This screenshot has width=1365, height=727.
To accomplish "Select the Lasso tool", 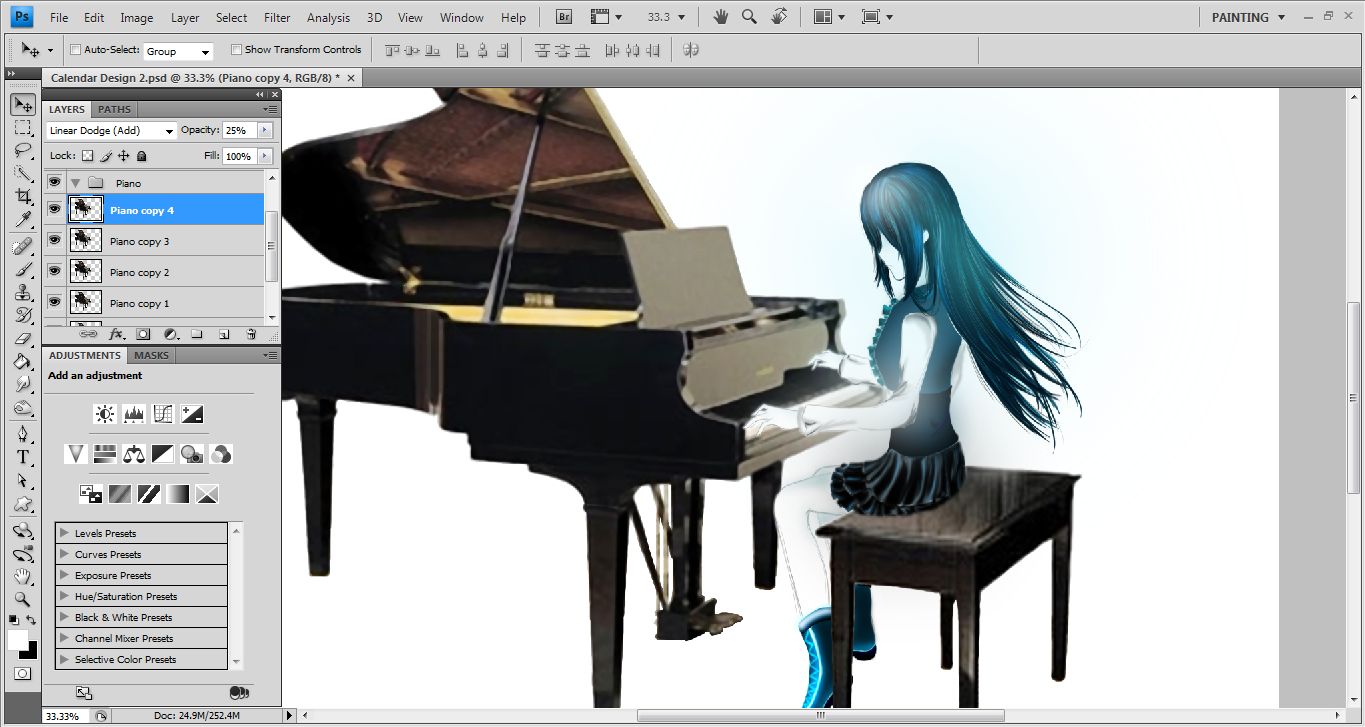I will (x=23, y=151).
